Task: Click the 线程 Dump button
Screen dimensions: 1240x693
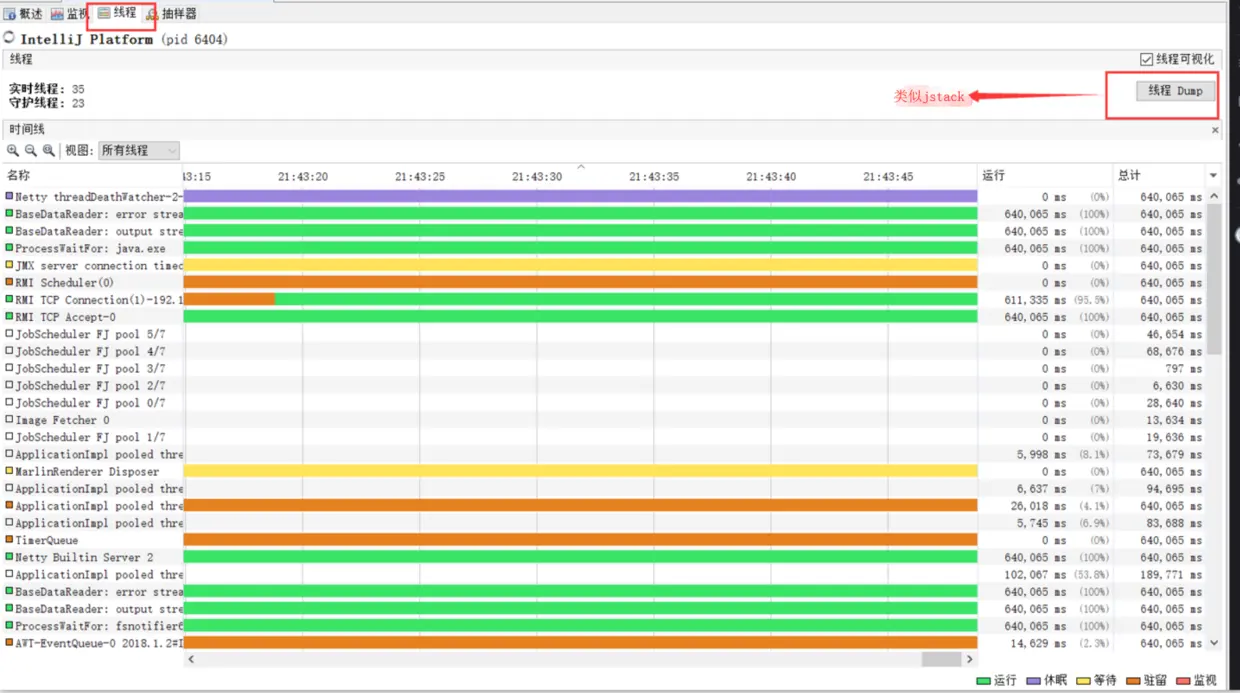Action: pyautogui.click(x=1176, y=91)
